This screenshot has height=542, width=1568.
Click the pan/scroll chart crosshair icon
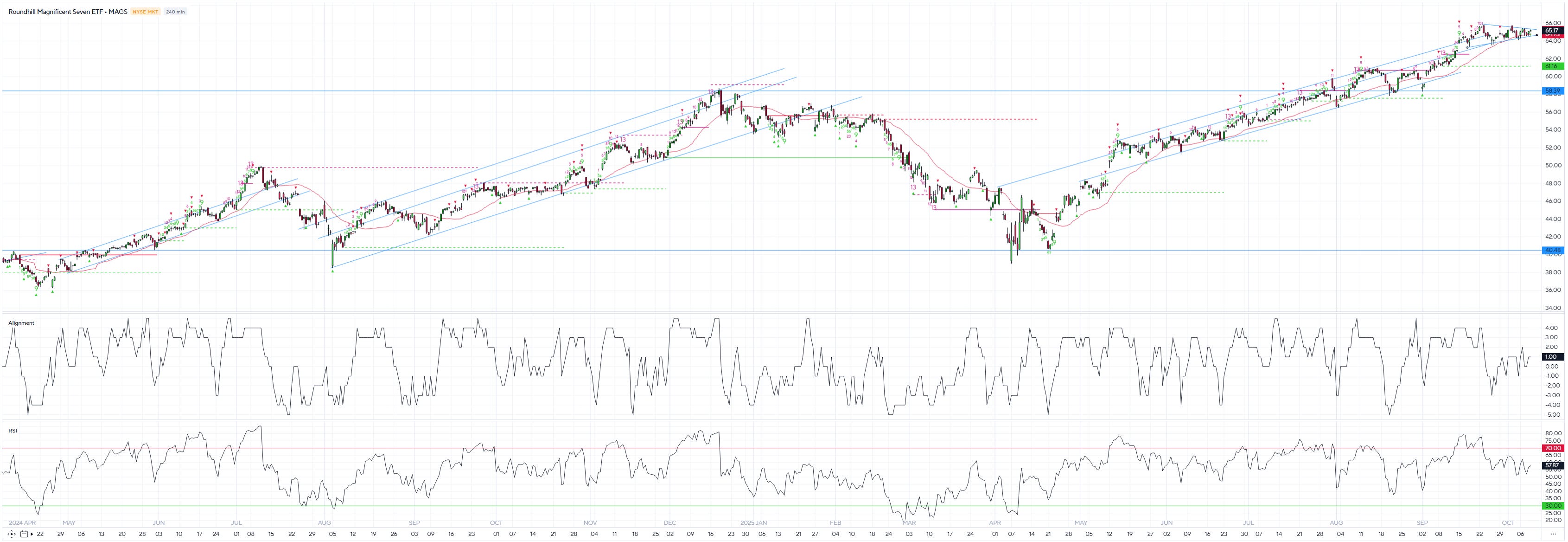12,534
